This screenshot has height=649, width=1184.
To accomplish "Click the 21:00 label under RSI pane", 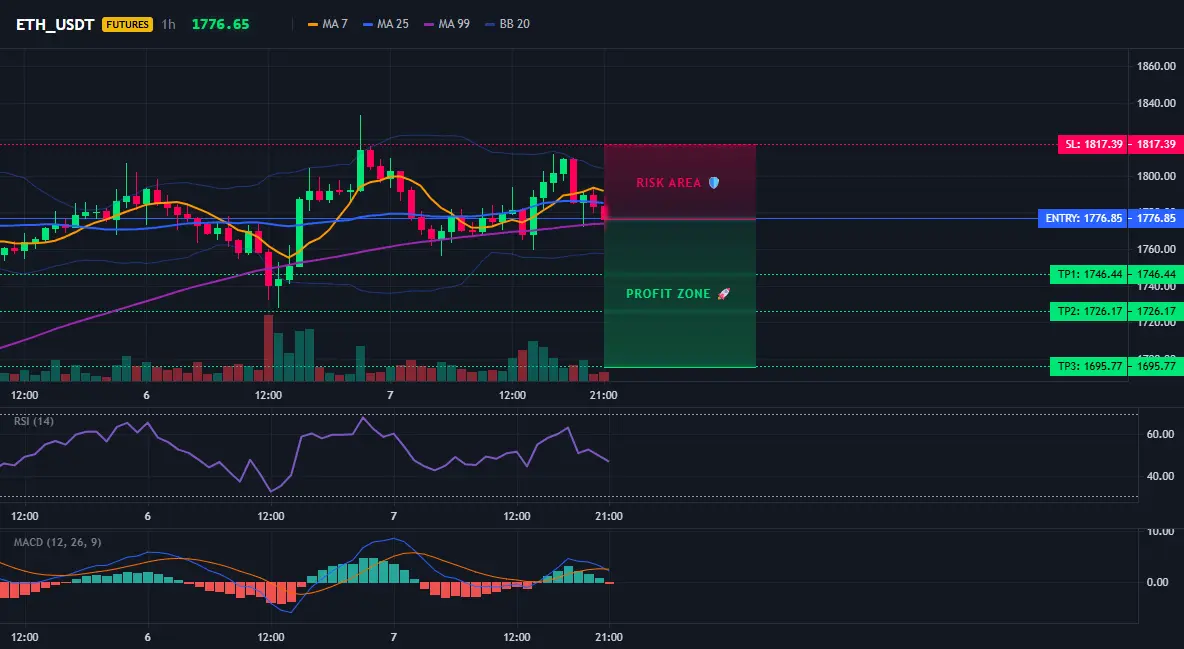I will (609, 516).
